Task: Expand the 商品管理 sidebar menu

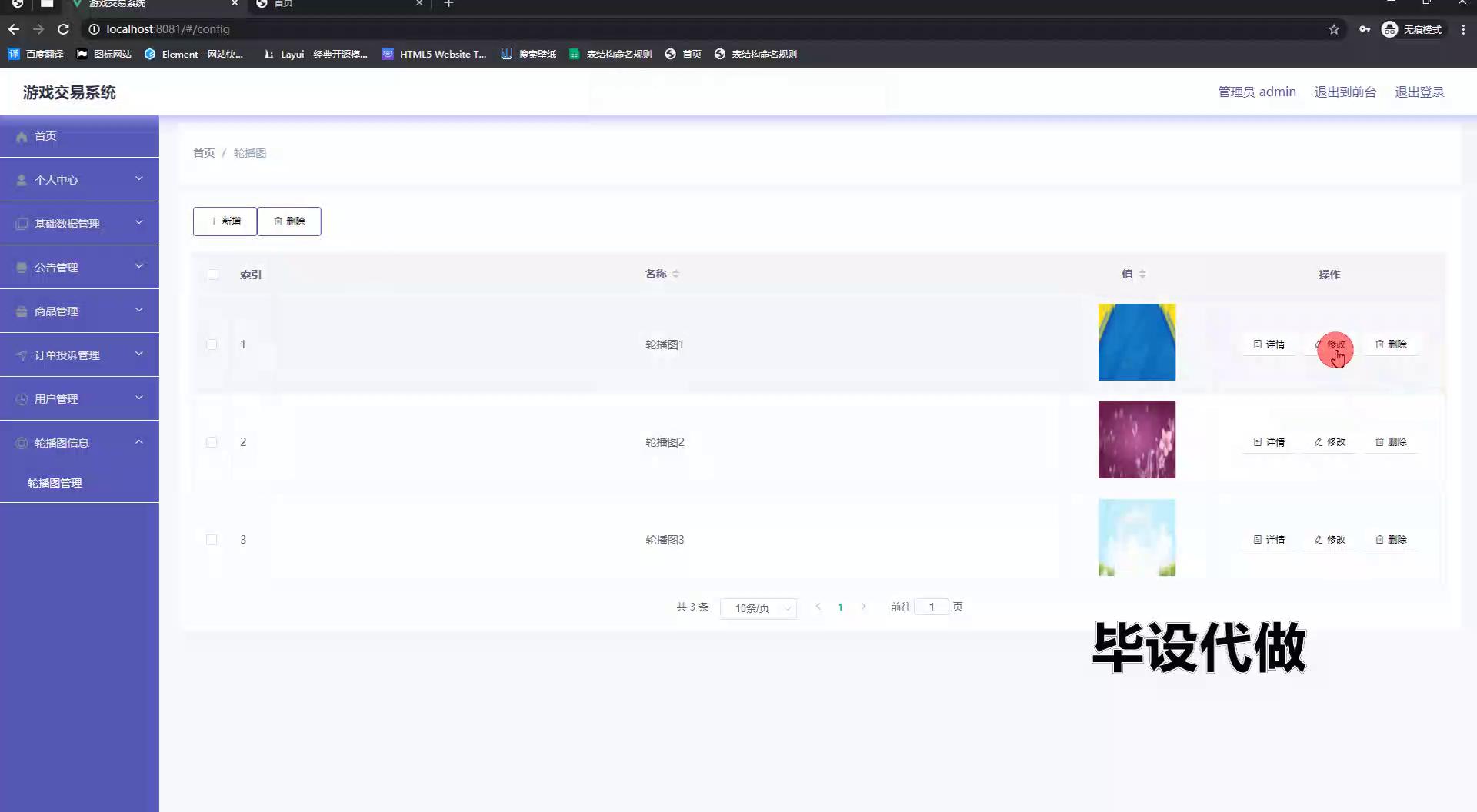Action: click(x=79, y=311)
